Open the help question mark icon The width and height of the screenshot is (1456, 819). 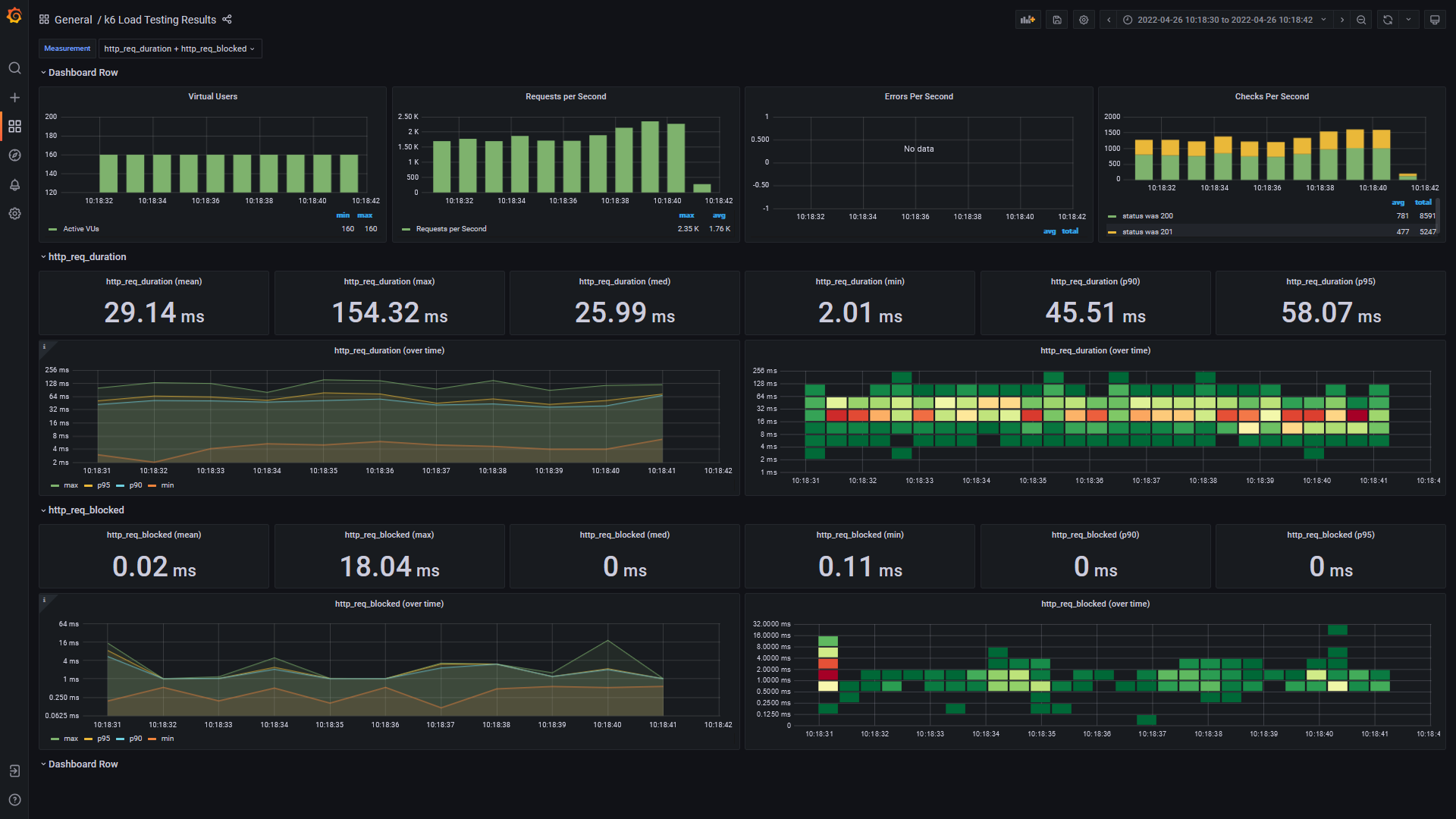coord(14,800)
